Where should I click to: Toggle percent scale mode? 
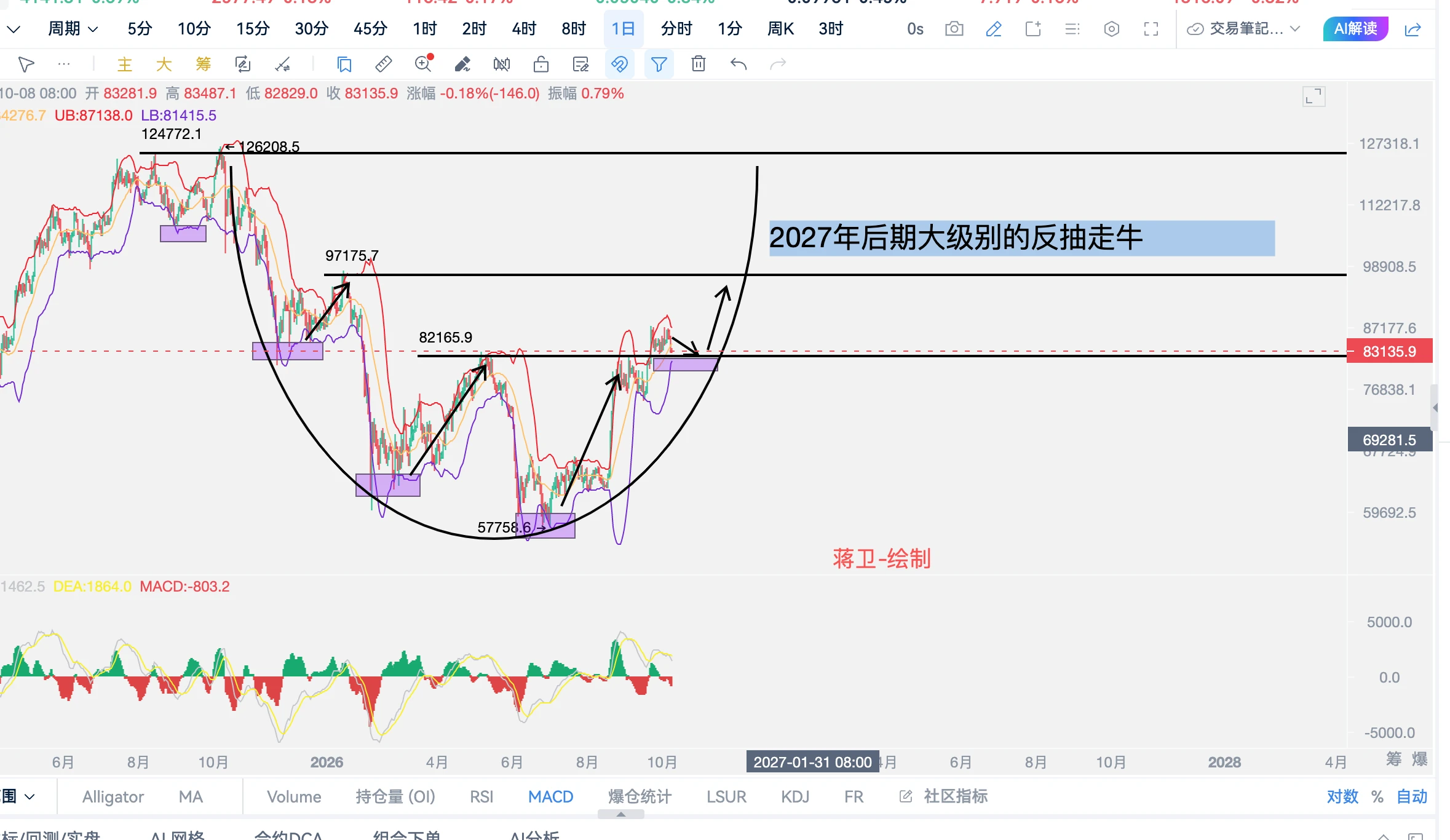[1377, 796]
